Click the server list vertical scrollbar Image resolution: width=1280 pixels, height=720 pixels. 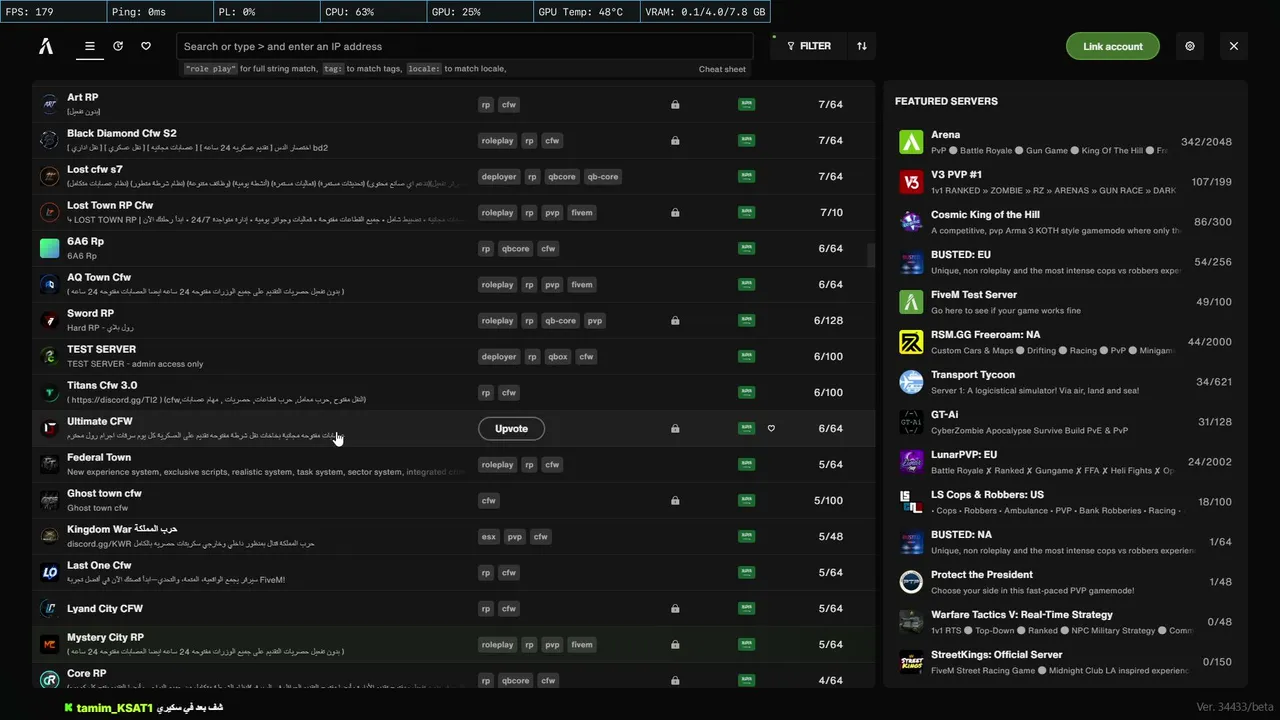click(871, 254)
